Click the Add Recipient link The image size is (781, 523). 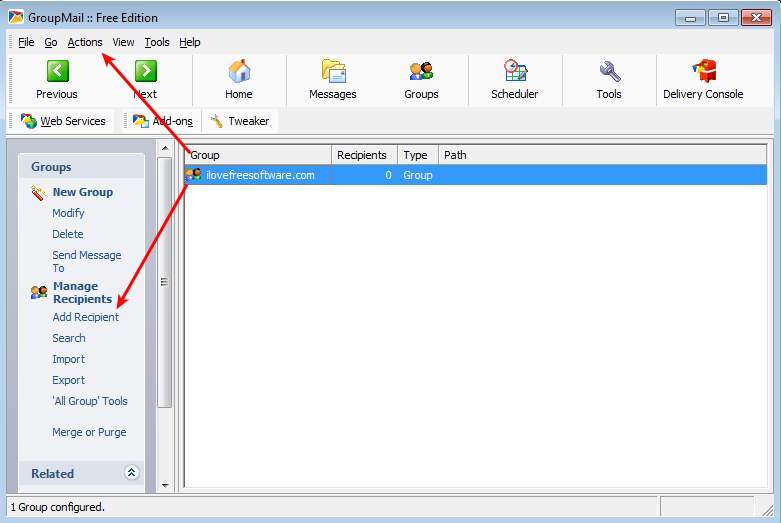pyautogui.click(x=86, y=317)
